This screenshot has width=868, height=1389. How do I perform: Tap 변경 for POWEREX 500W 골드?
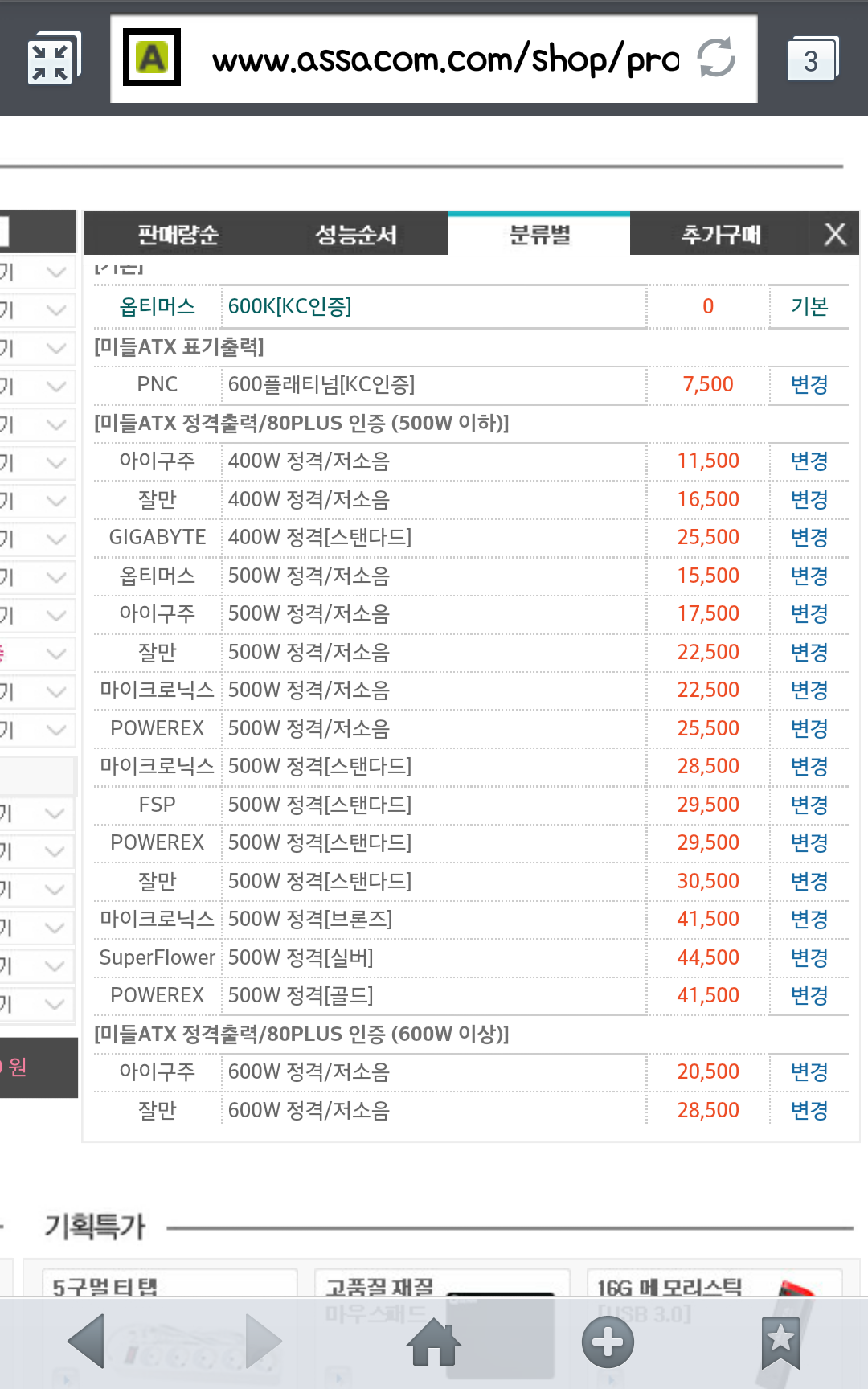[x=809, y=995]
